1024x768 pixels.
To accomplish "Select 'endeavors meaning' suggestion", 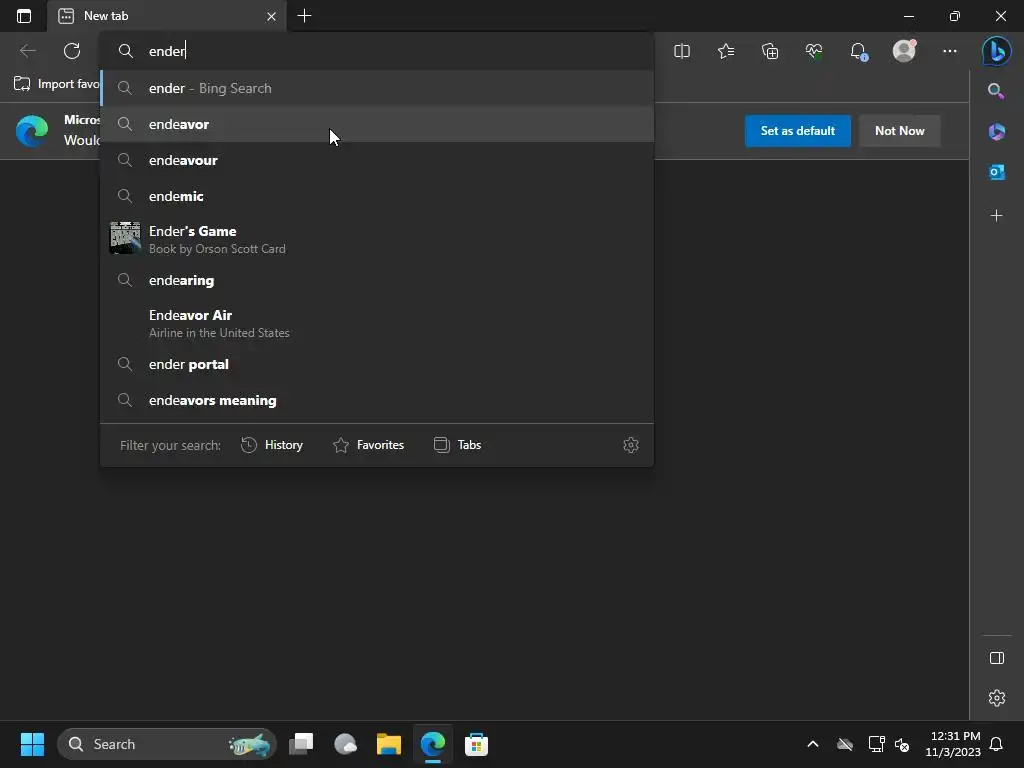I will (377, 400).
